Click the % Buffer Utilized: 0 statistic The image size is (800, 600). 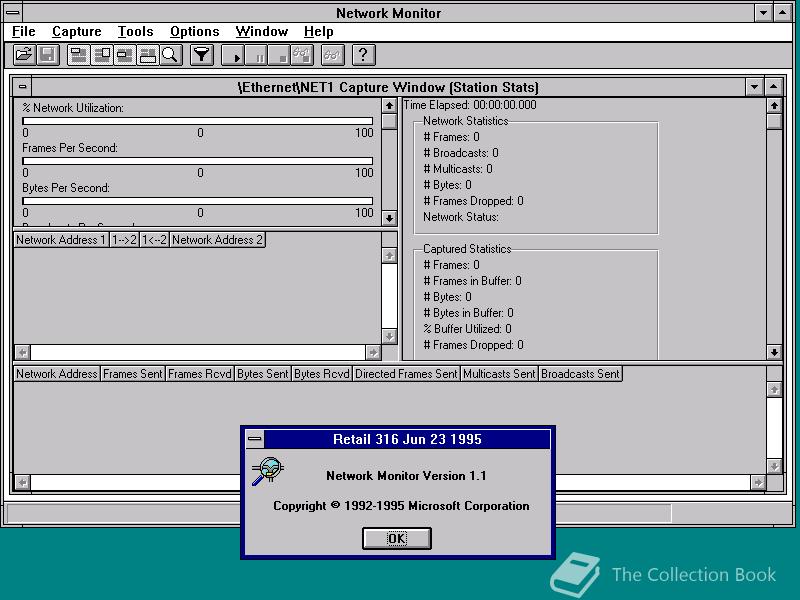point(467,329)
